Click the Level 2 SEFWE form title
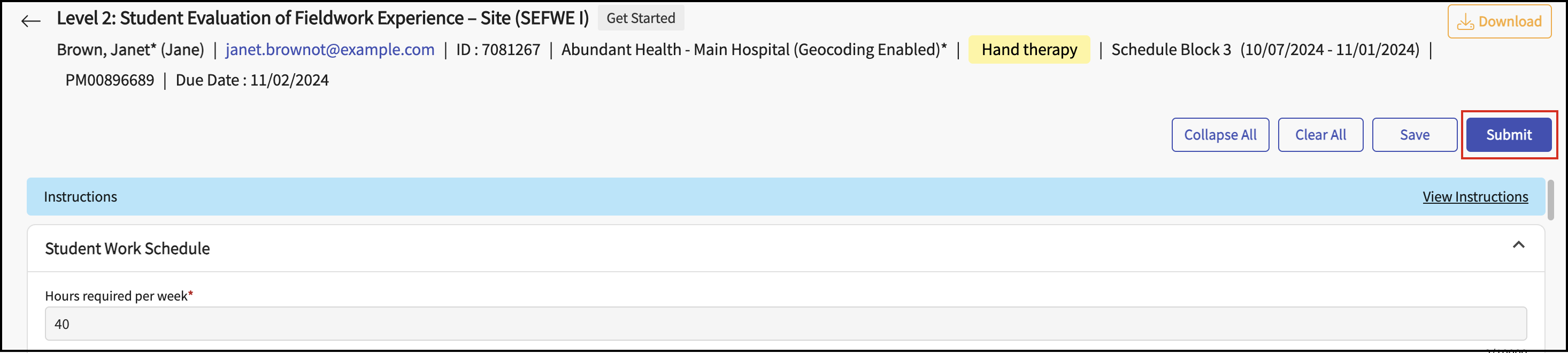Image resolution: width=1568 pixels, height=353 pixels. 322,18
